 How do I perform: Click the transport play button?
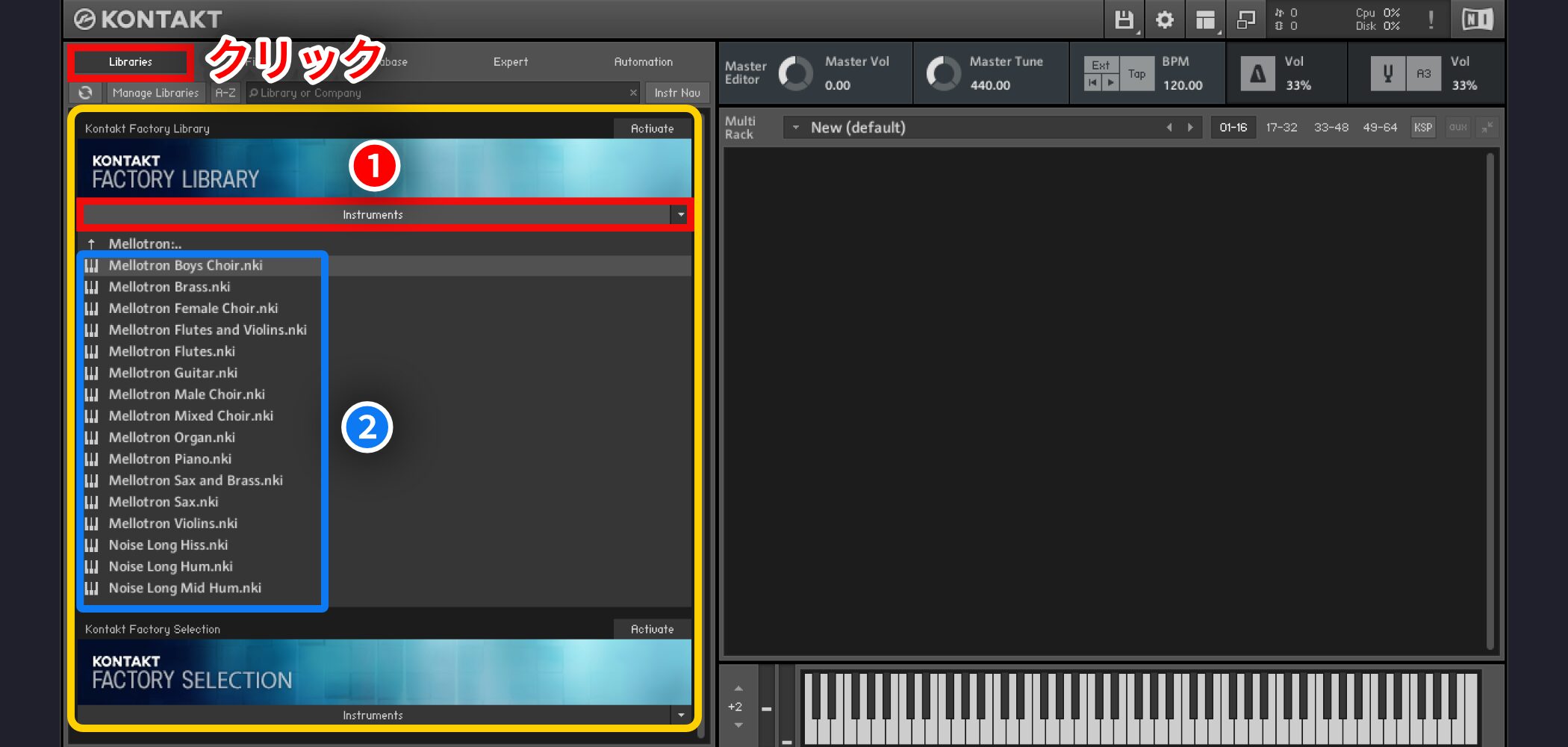click(1111, 82)
